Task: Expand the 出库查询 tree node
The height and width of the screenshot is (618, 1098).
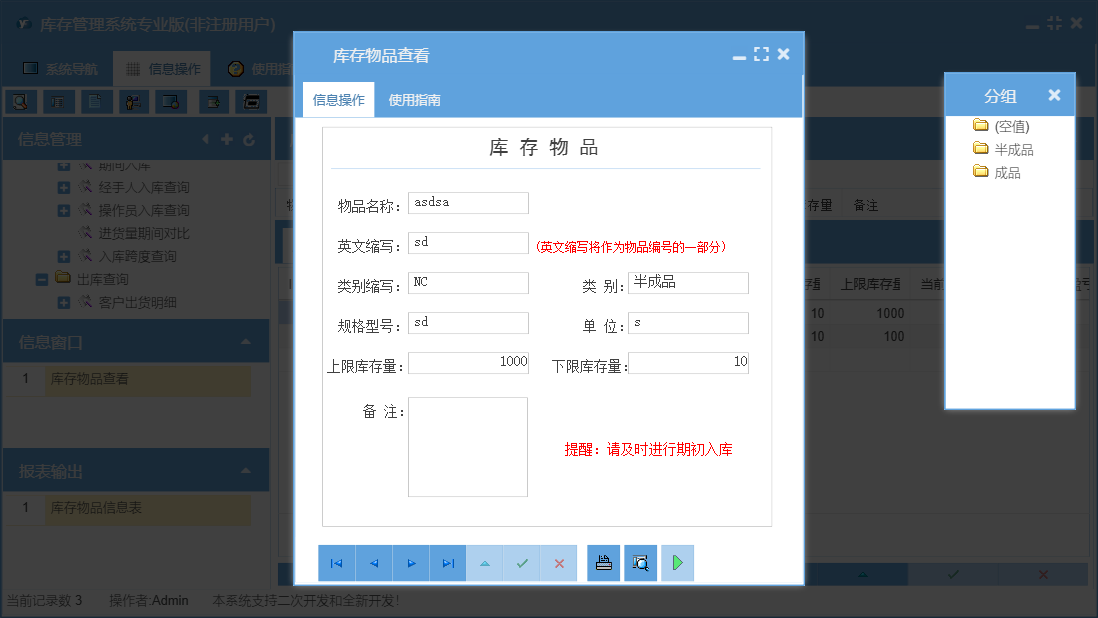Action: pyautogui.click(x=41, y=278)
